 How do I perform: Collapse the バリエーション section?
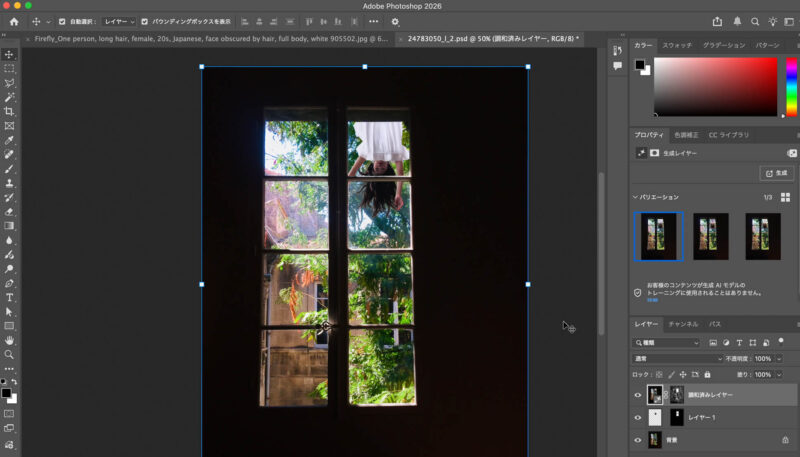635,197
